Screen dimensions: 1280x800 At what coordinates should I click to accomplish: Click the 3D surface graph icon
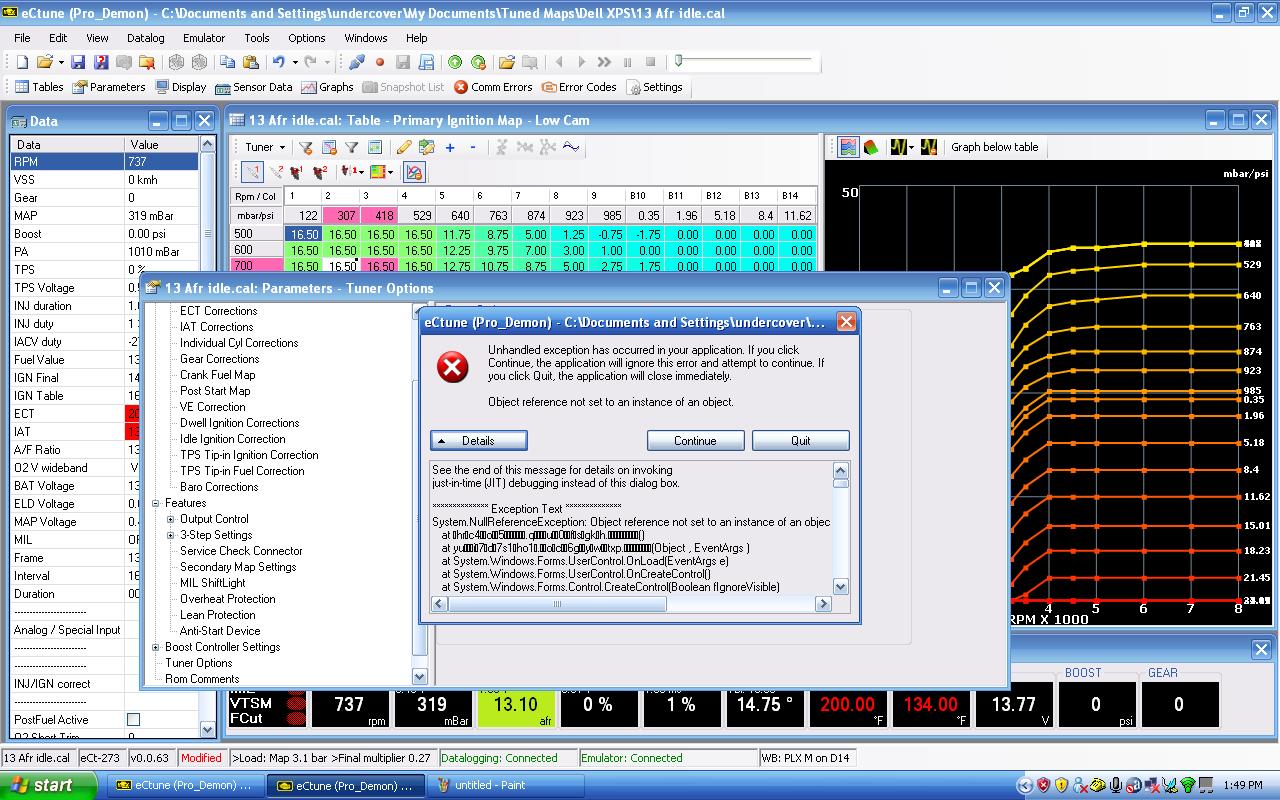(x=871, y=147)
